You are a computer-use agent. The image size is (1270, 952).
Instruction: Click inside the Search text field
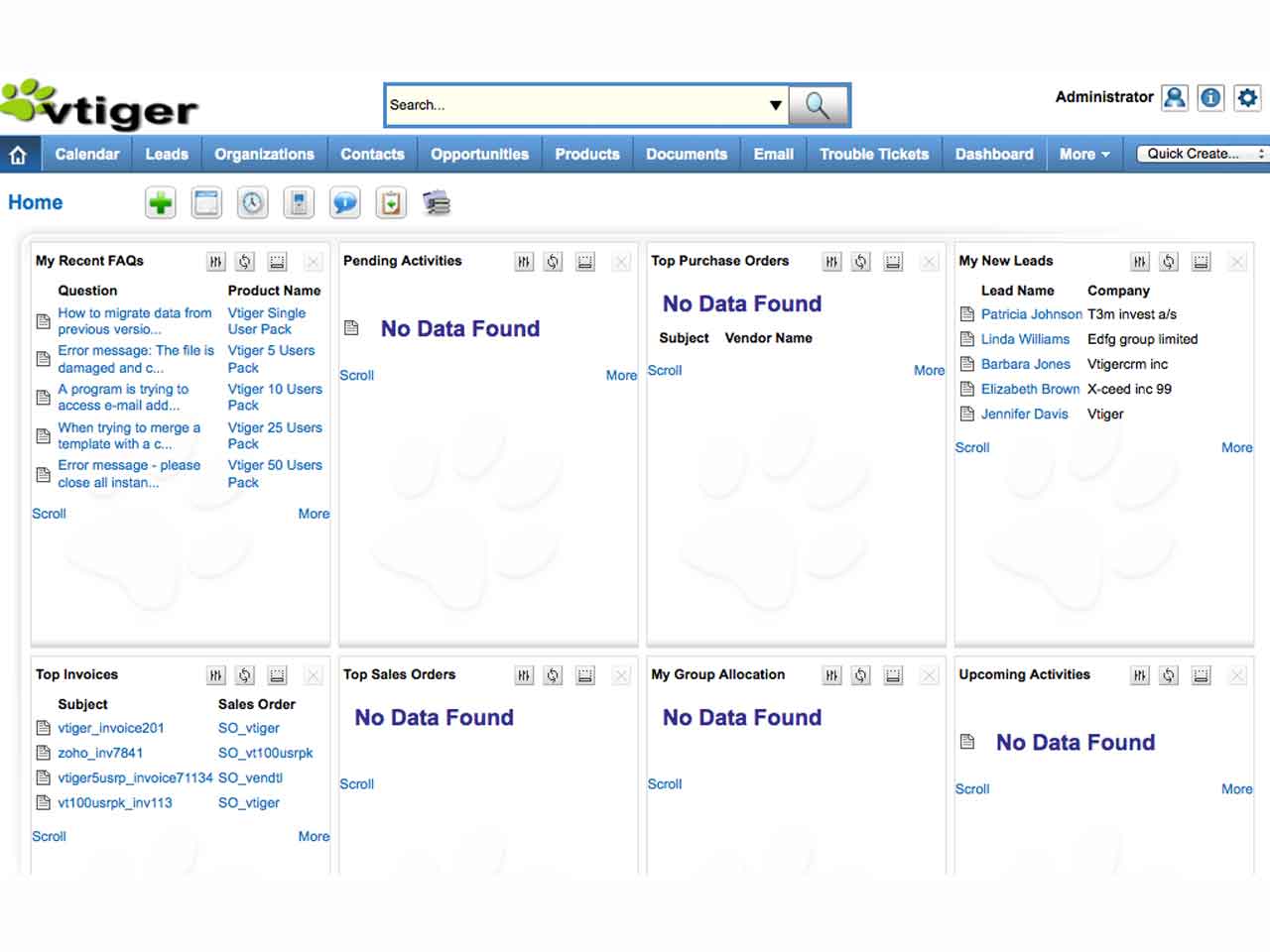pos(575,105)
